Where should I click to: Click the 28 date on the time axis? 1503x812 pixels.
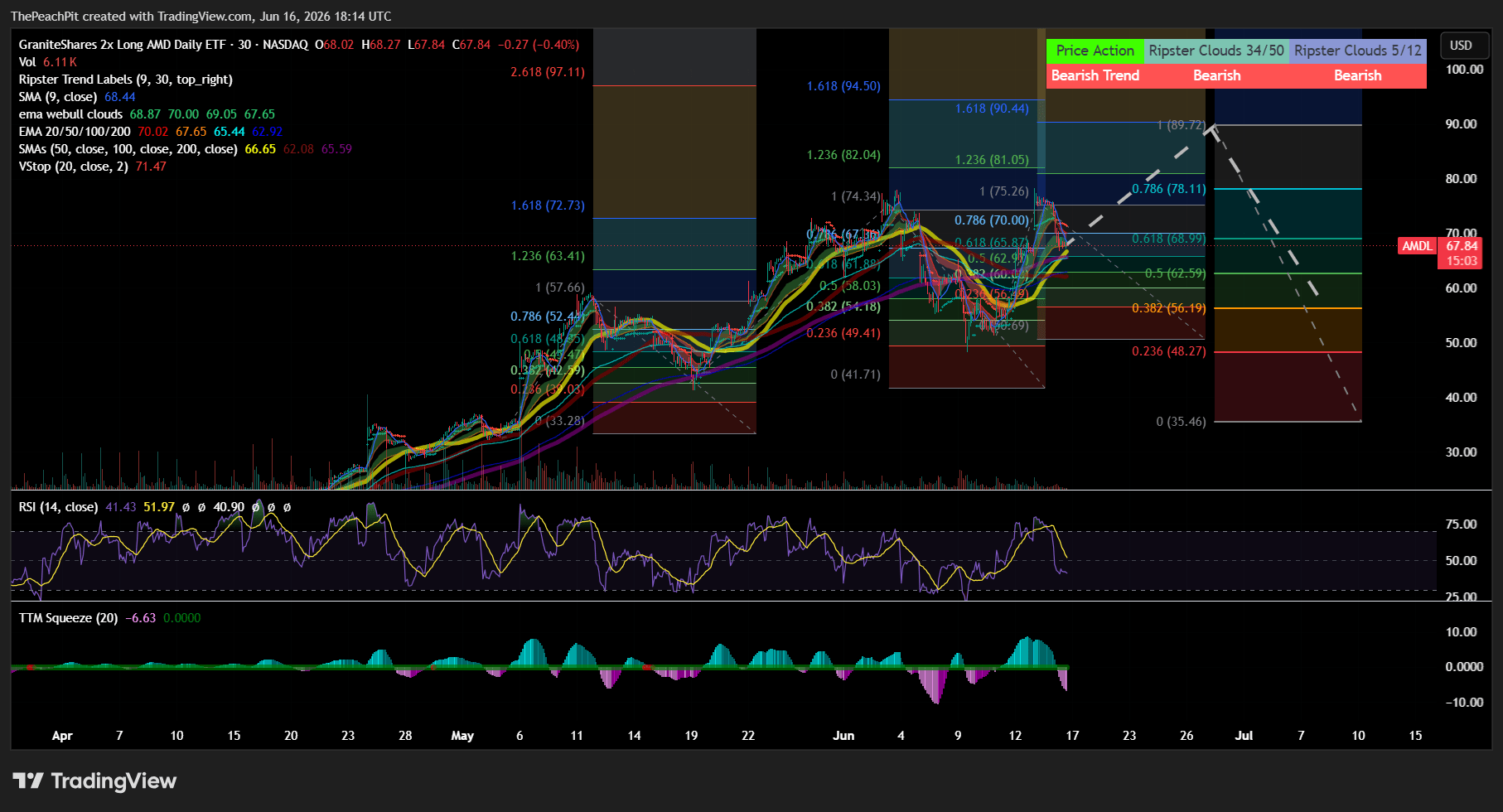[x=405, y=736]
